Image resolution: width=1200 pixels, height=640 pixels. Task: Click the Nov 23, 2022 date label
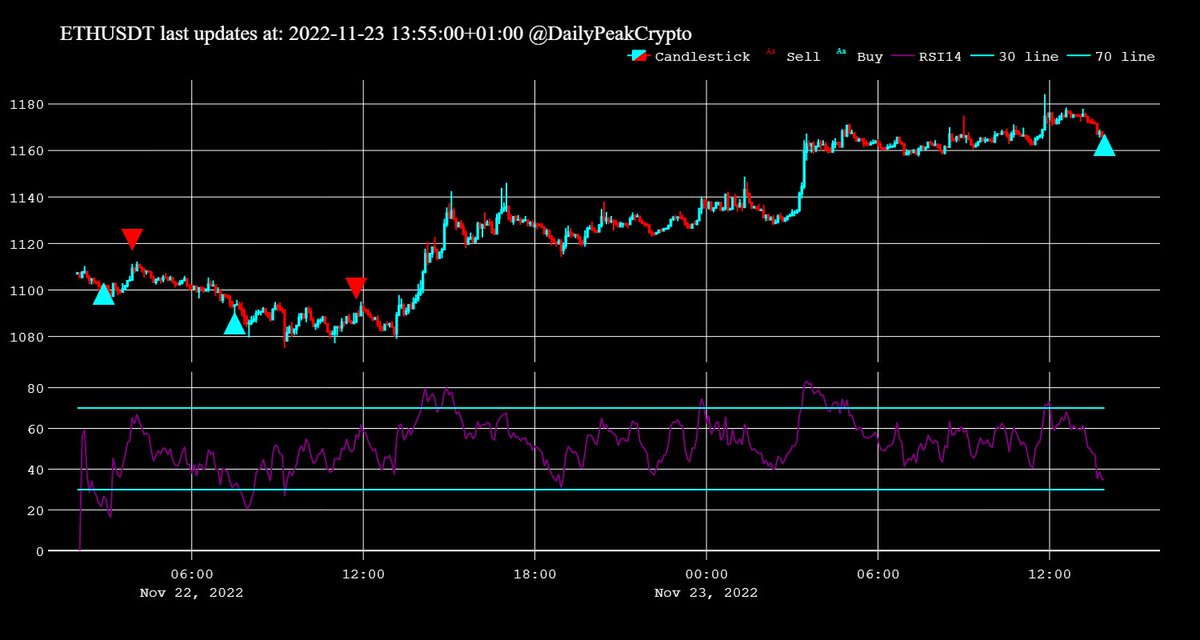click(706, 592)
